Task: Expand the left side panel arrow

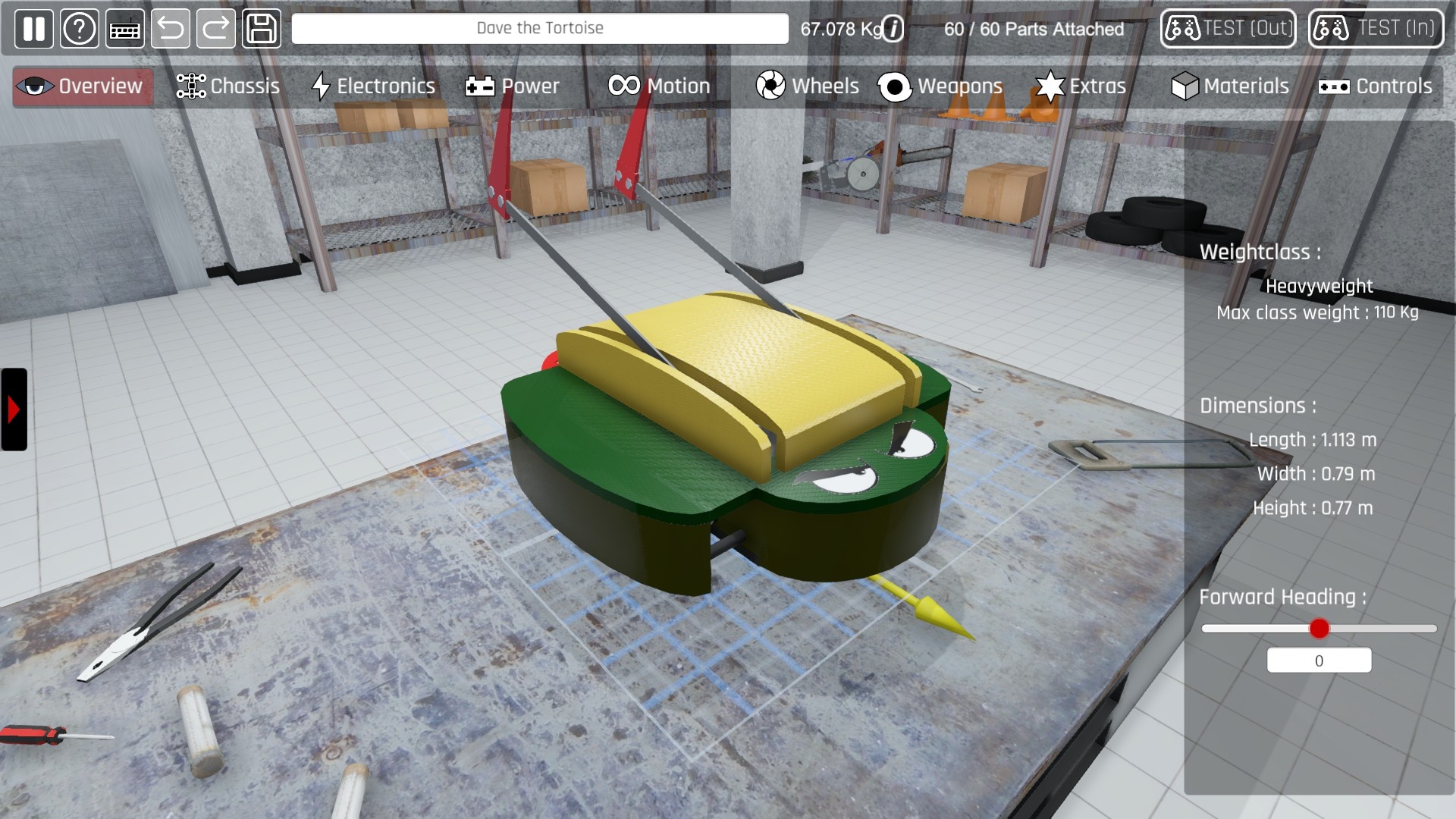Action: tap(14, 409)
